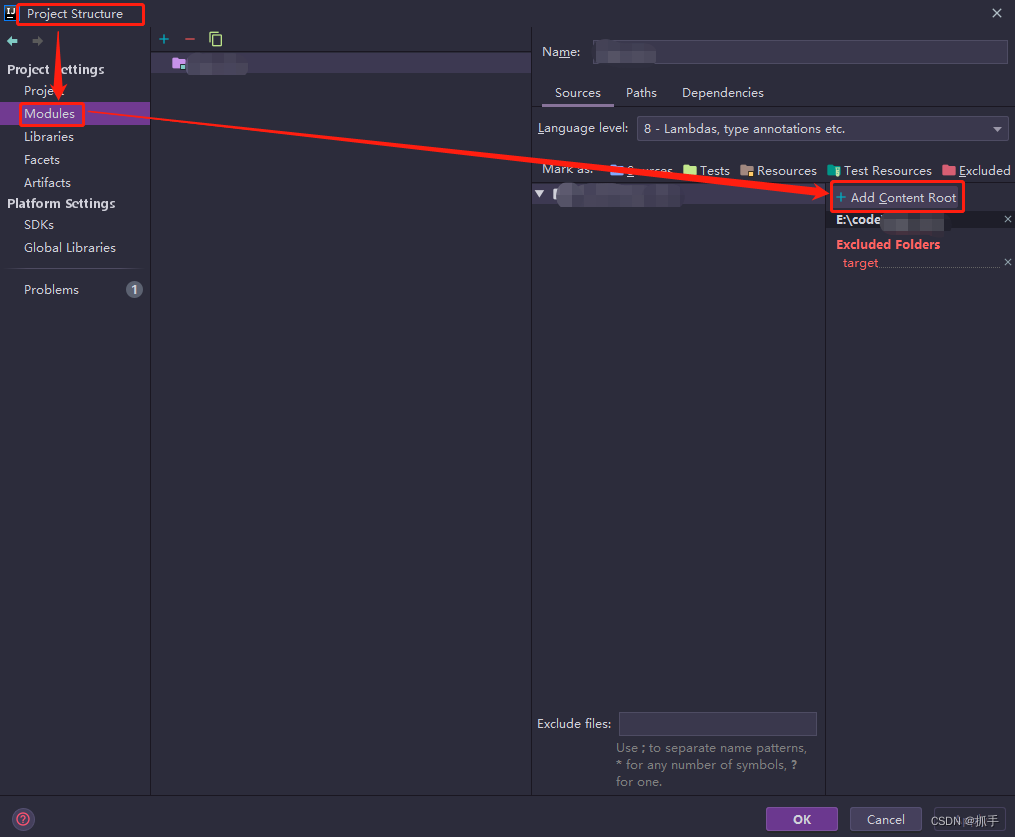Focus the module Name field
Screen dimensions: 1015x837
[x=799, y=52]
